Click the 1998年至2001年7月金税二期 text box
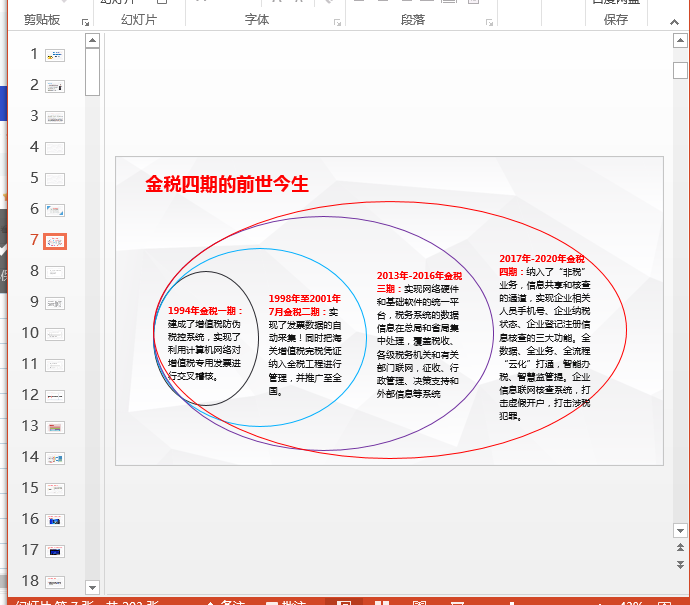 305,345
